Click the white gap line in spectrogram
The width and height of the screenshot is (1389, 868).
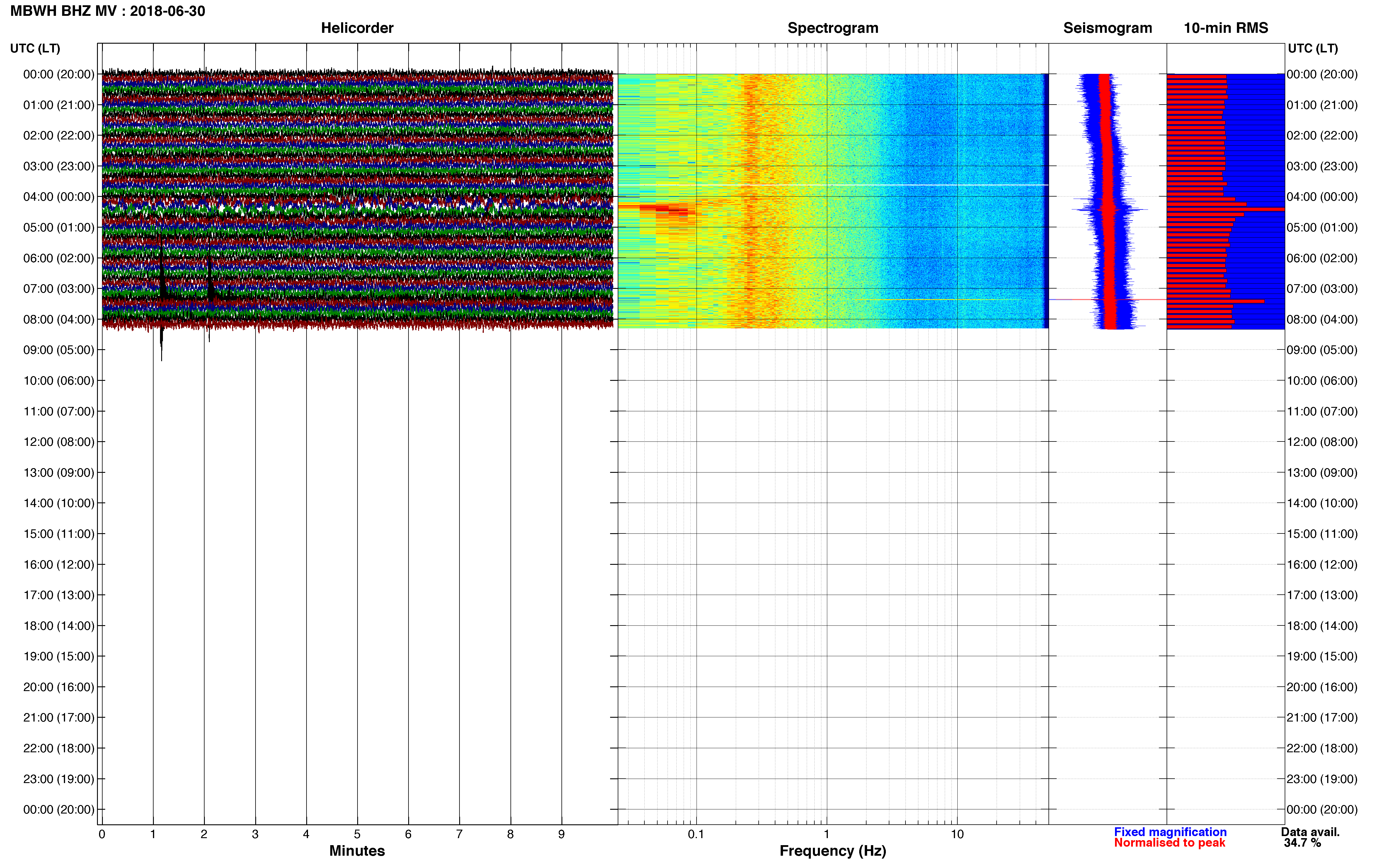click(x=833, y=185)
